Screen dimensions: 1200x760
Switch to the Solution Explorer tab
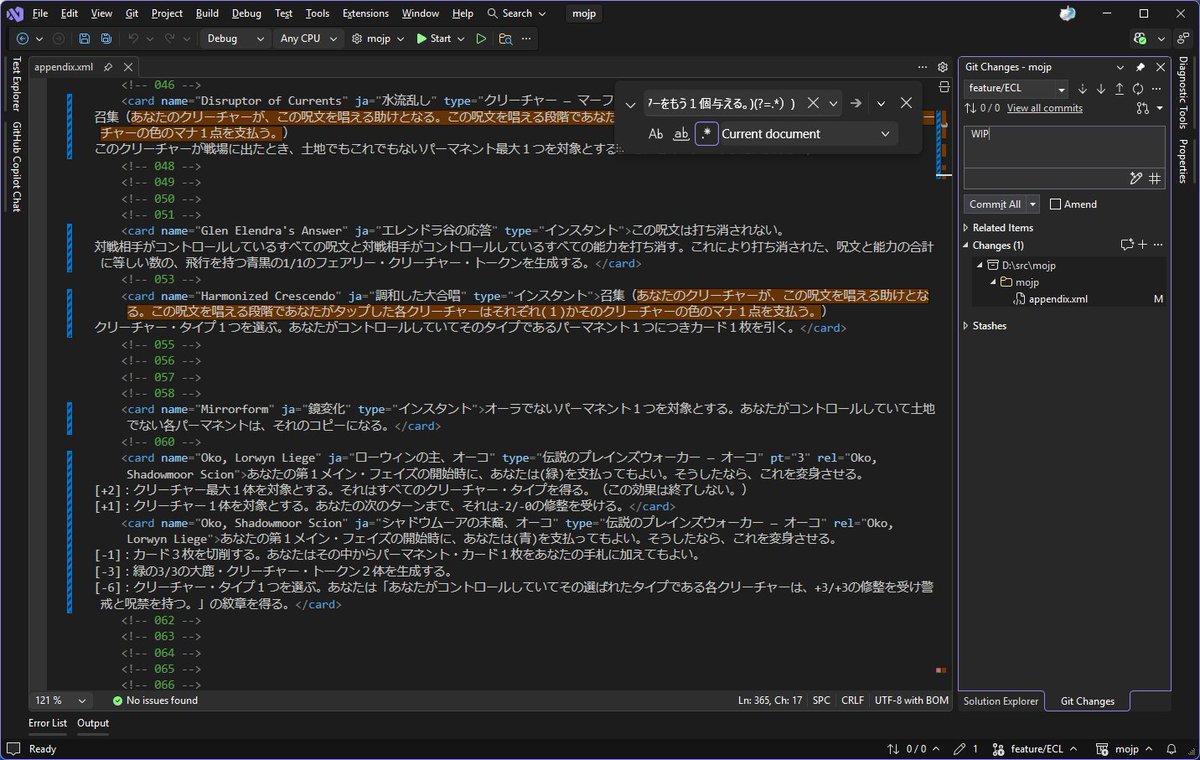(1001, 701)
